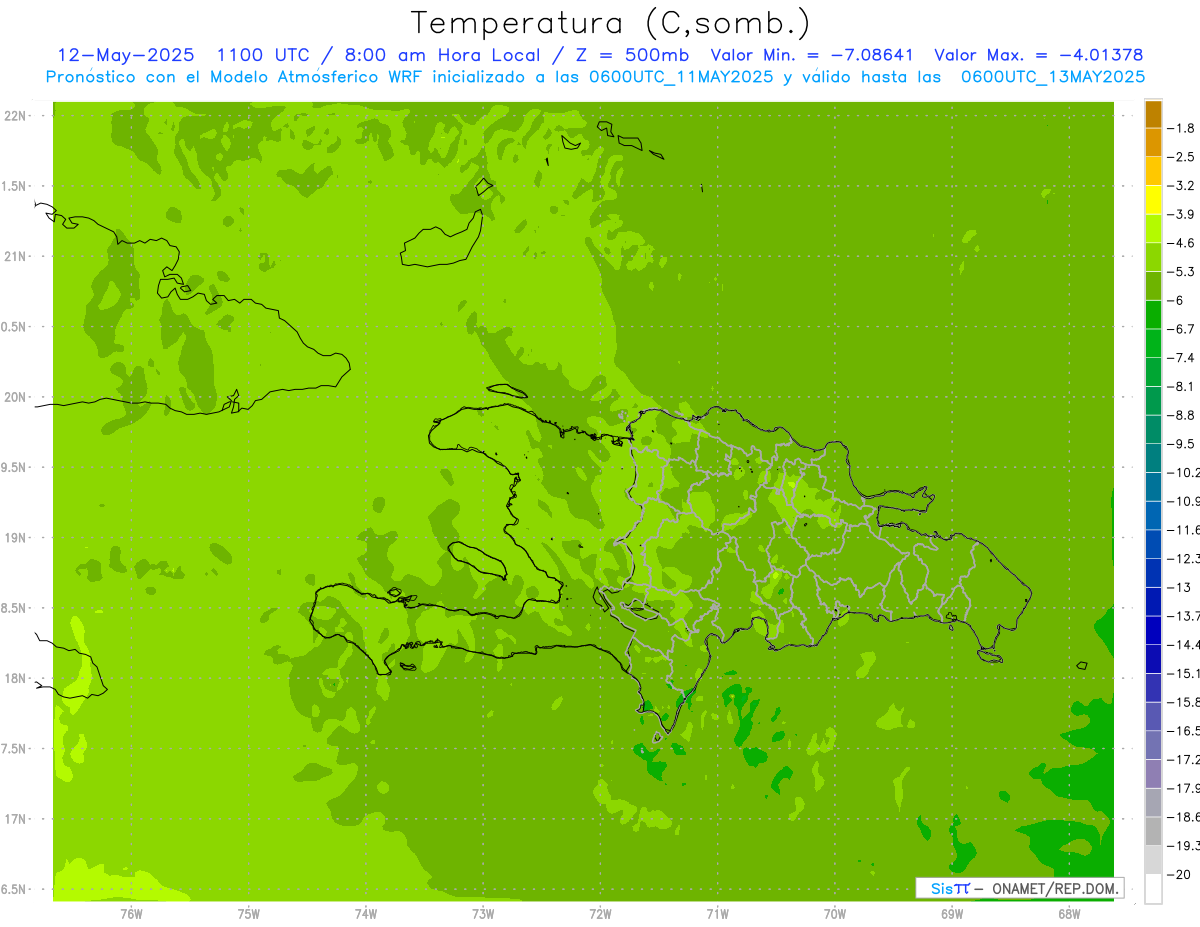Click the '-1.8' legend value
The image size is (1200, 927).
pos(1181,128)
